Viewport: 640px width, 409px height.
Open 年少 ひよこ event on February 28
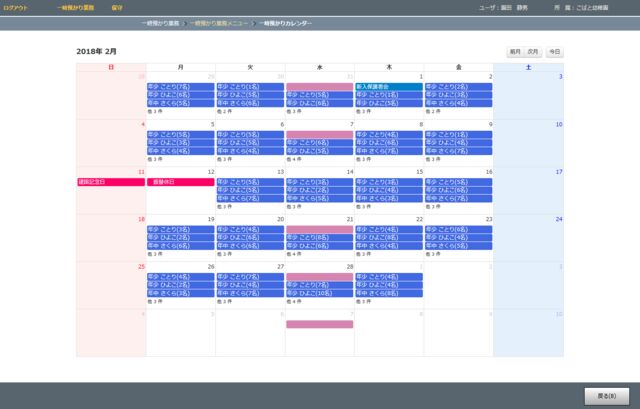pos(320,293)
